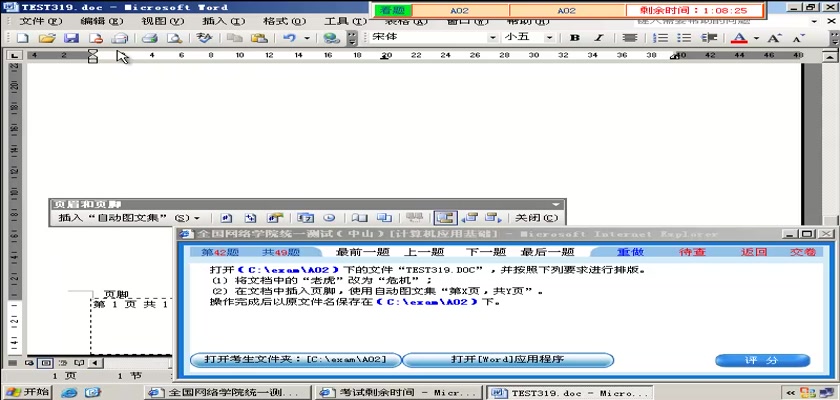840x400 pixels.
Task: Create a new blank document
Action: pos(22,38)
